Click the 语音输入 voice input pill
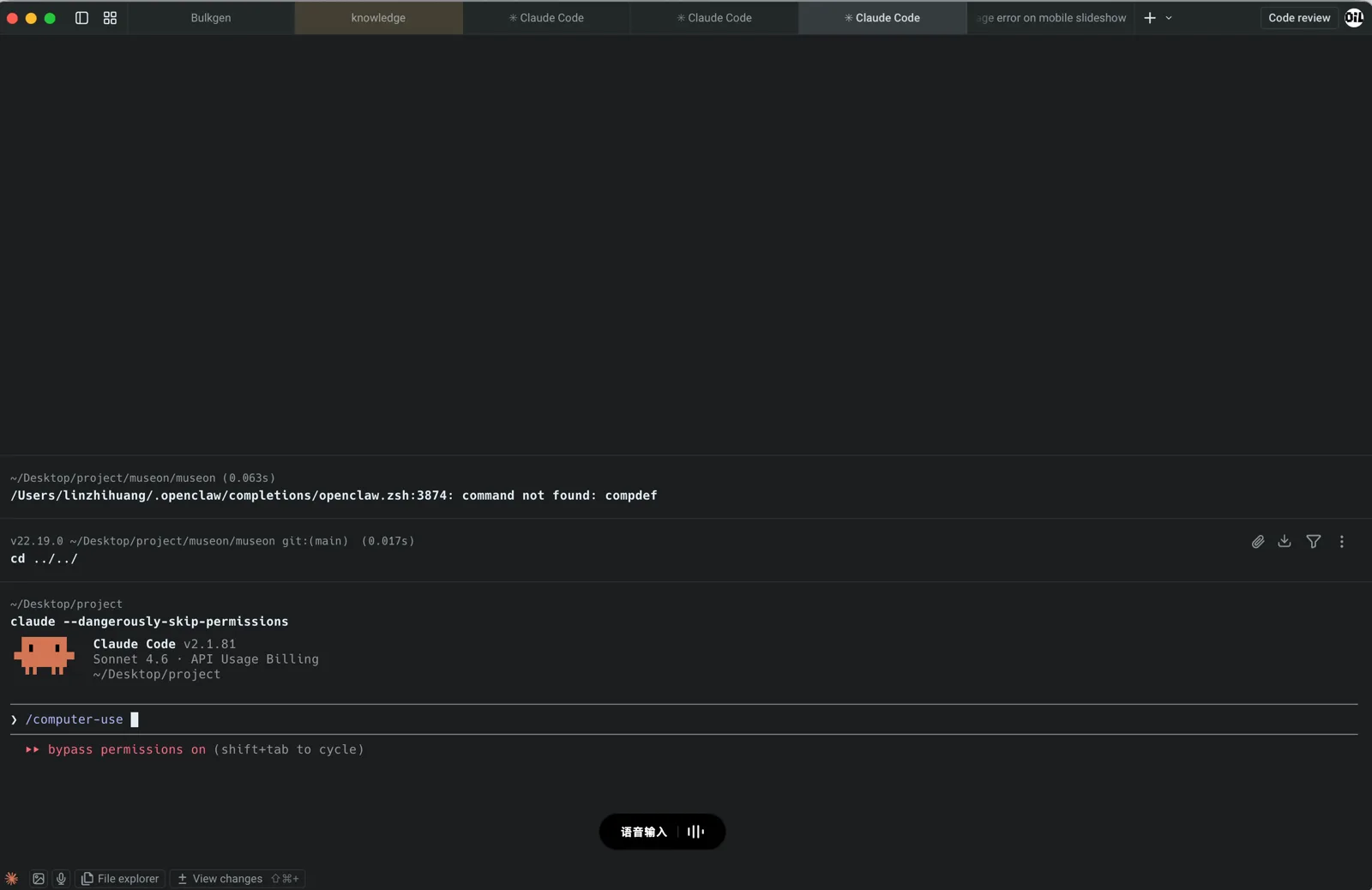Image resolution: width=1372 pixels, height=890 pixels. (662, 832)
